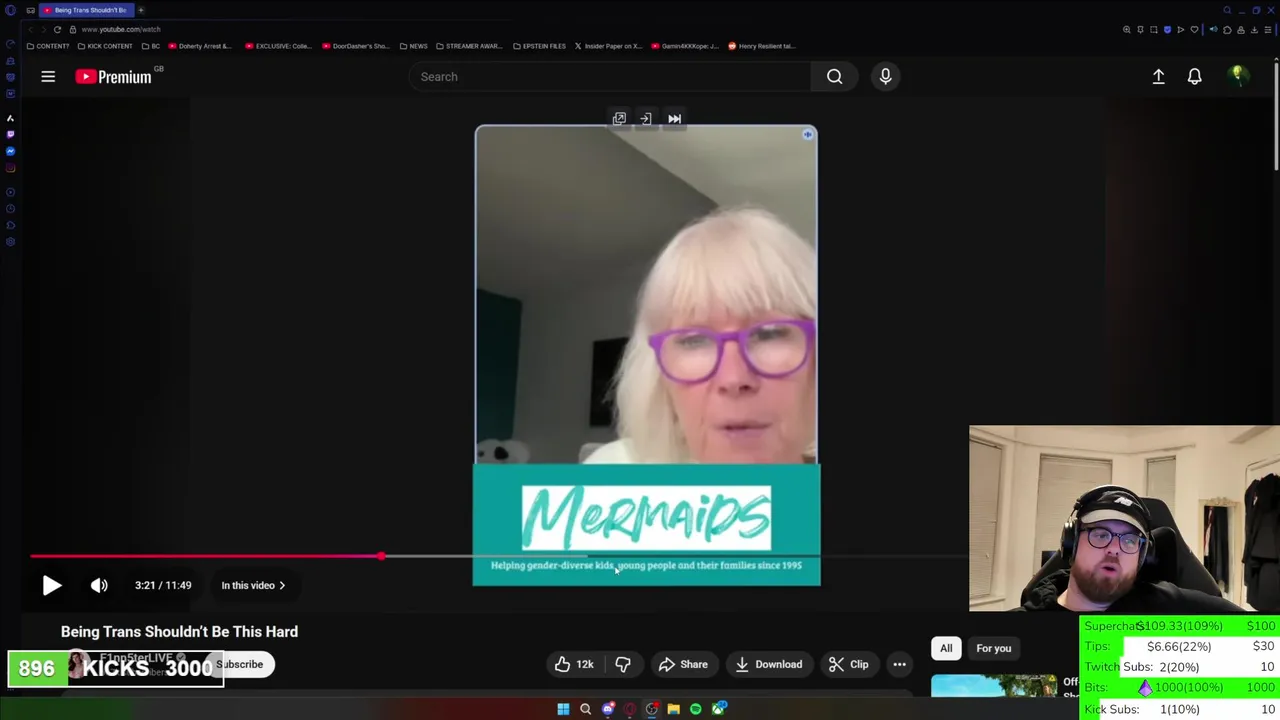Select the All filter chip
1280x720 pixels.
tap(946, 648)
